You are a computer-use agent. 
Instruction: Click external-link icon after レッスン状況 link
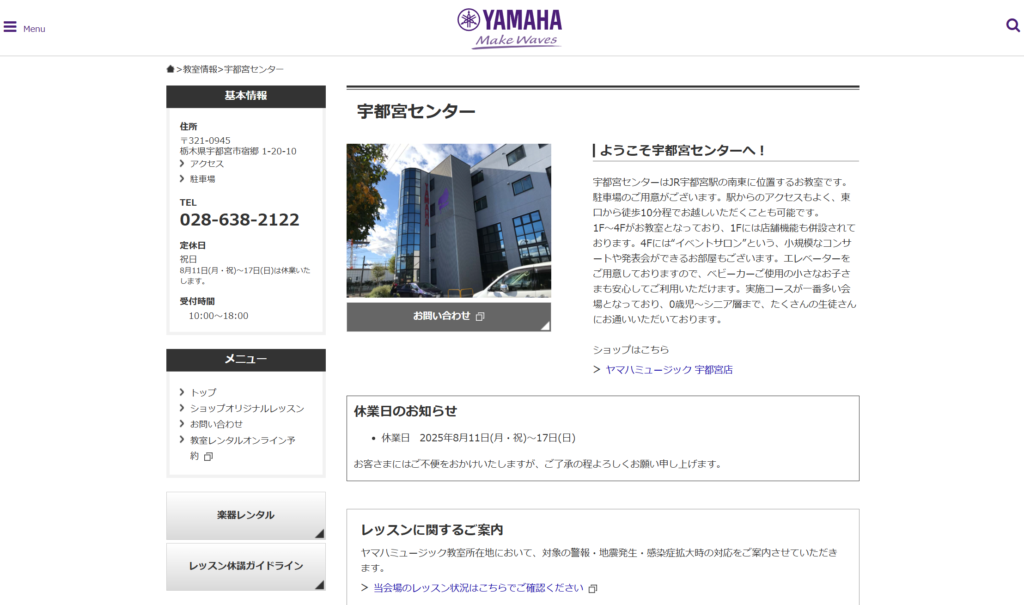point(592,589)
